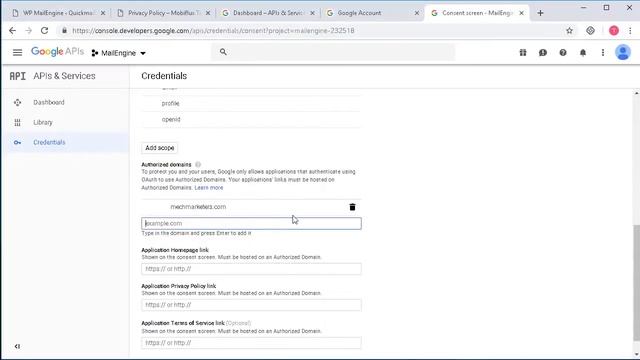Focus the console search bar
The height and width of the screenshot is (360, 640).
(333, 52)
